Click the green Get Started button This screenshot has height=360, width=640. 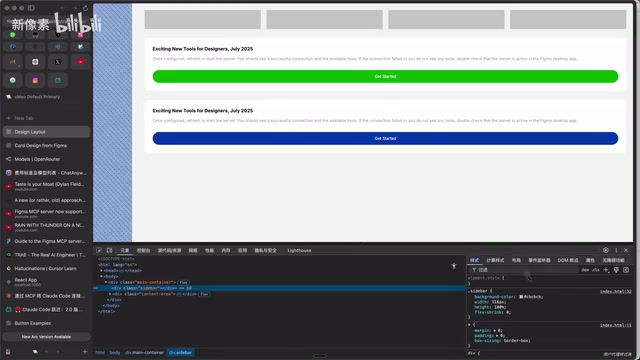pyautogui.click(x=385, y=76)
